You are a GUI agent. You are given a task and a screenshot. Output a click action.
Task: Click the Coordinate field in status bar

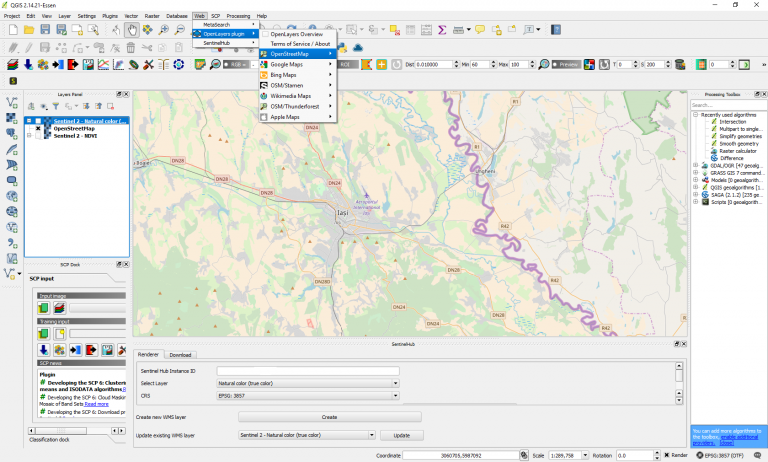461,456
